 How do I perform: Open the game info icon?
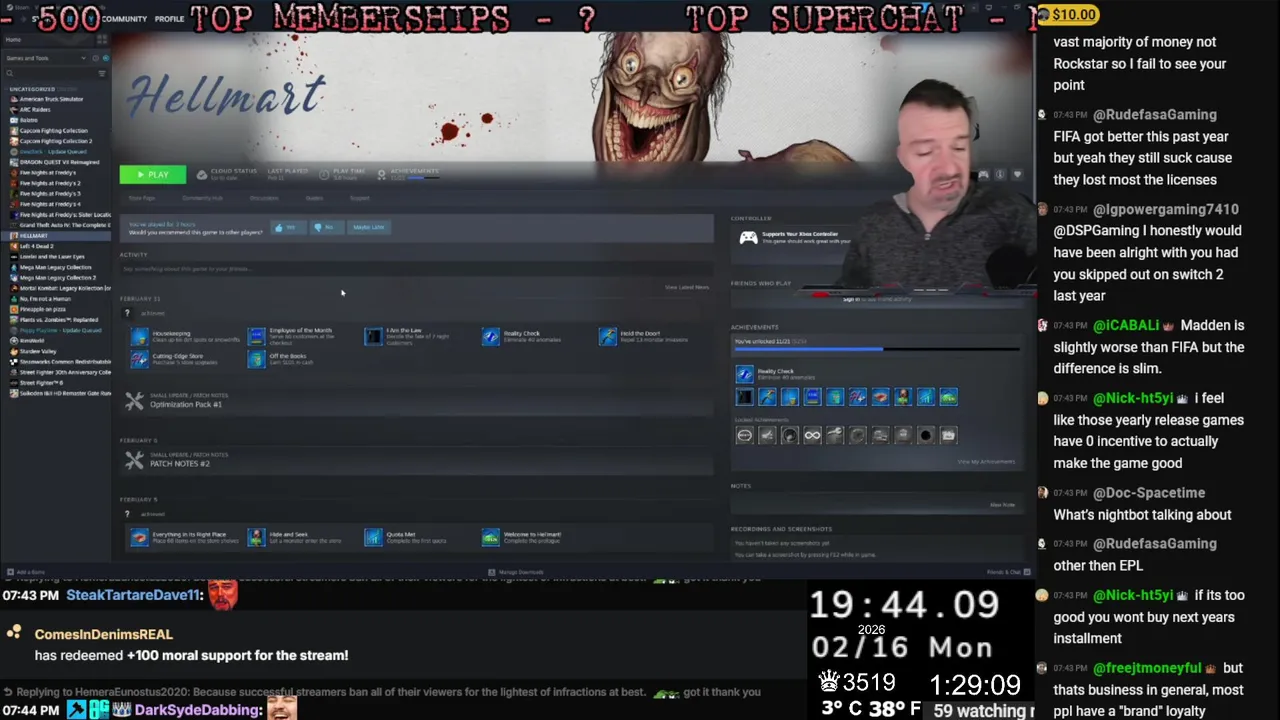coord(1000,175)
